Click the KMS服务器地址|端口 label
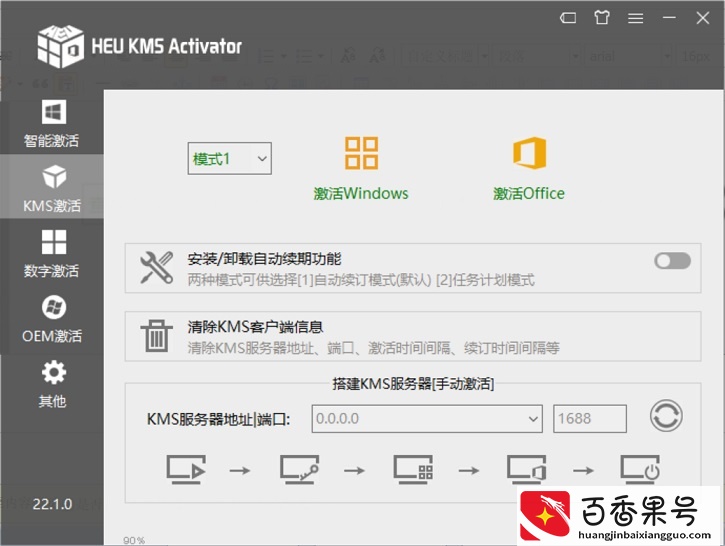The height and width of the screenshot is (546, 725). point(218,419)
